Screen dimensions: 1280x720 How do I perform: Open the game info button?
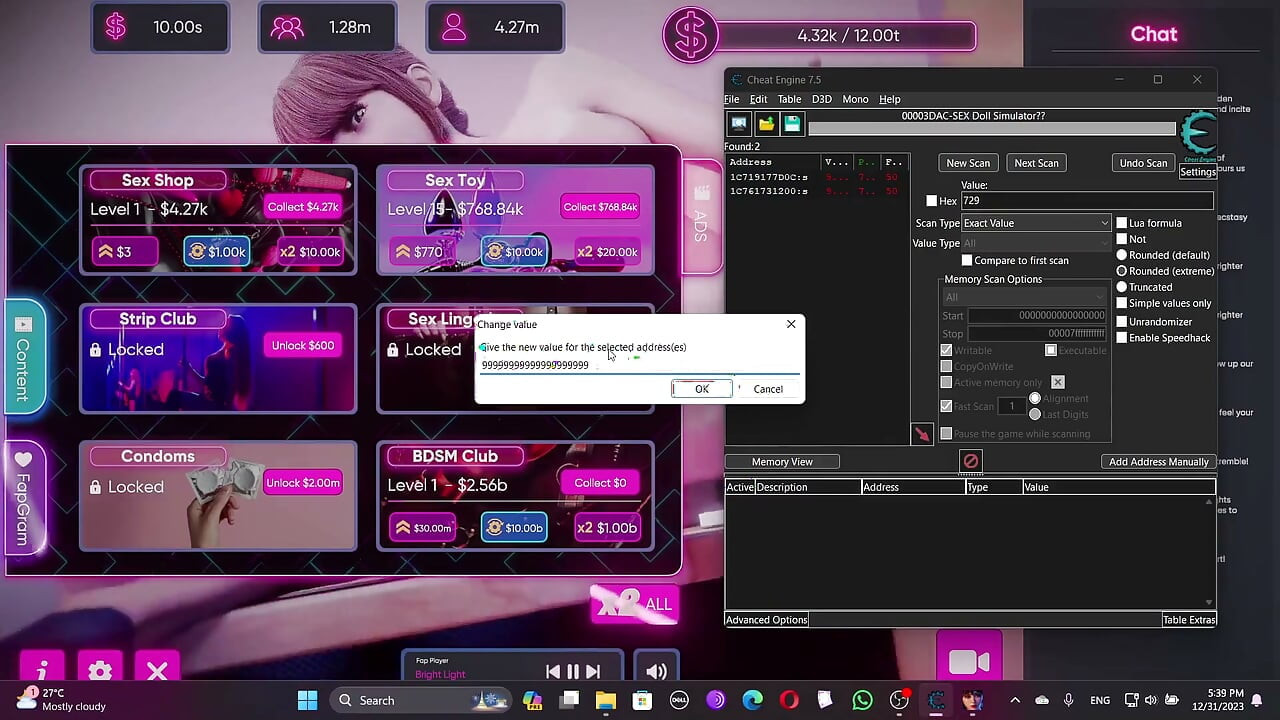coord(42,669)
